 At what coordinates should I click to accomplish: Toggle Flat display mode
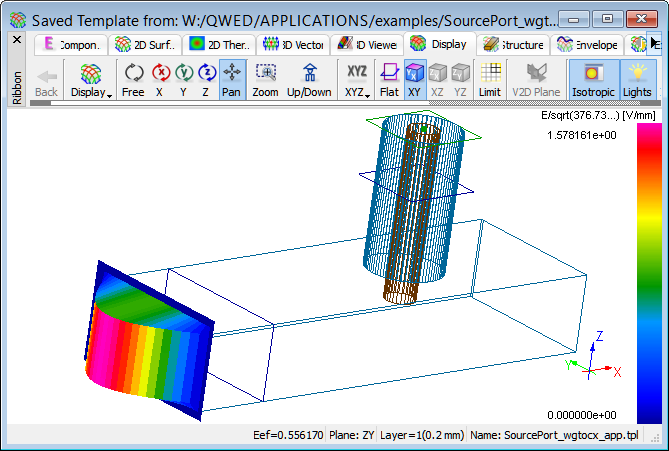coord(389,79)
